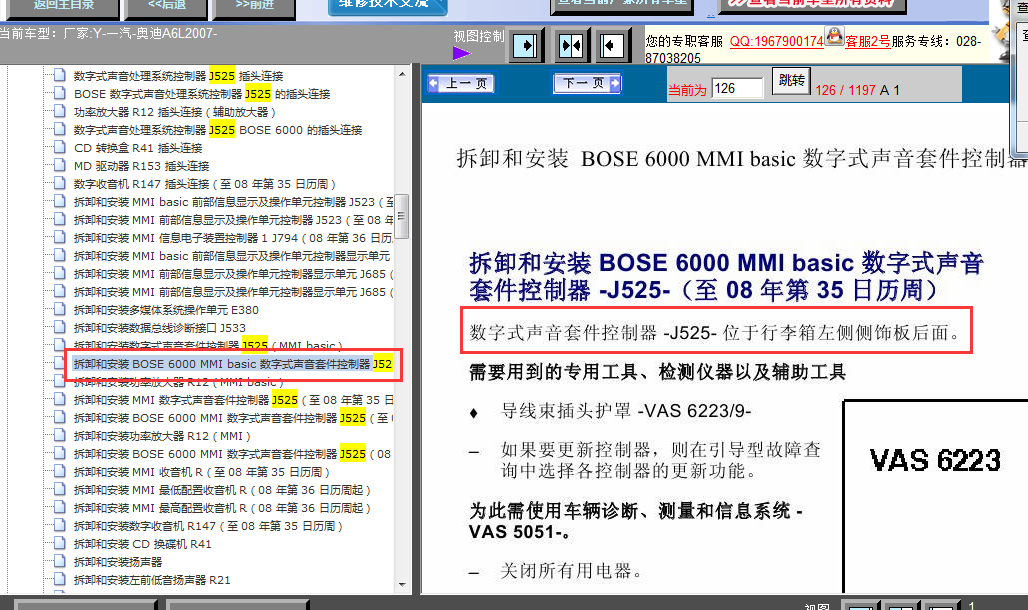This screenshot has height=610, width=1028.
Task: Open the 客服2号 link
Action: pyautogui.click(x=867, y=41)
